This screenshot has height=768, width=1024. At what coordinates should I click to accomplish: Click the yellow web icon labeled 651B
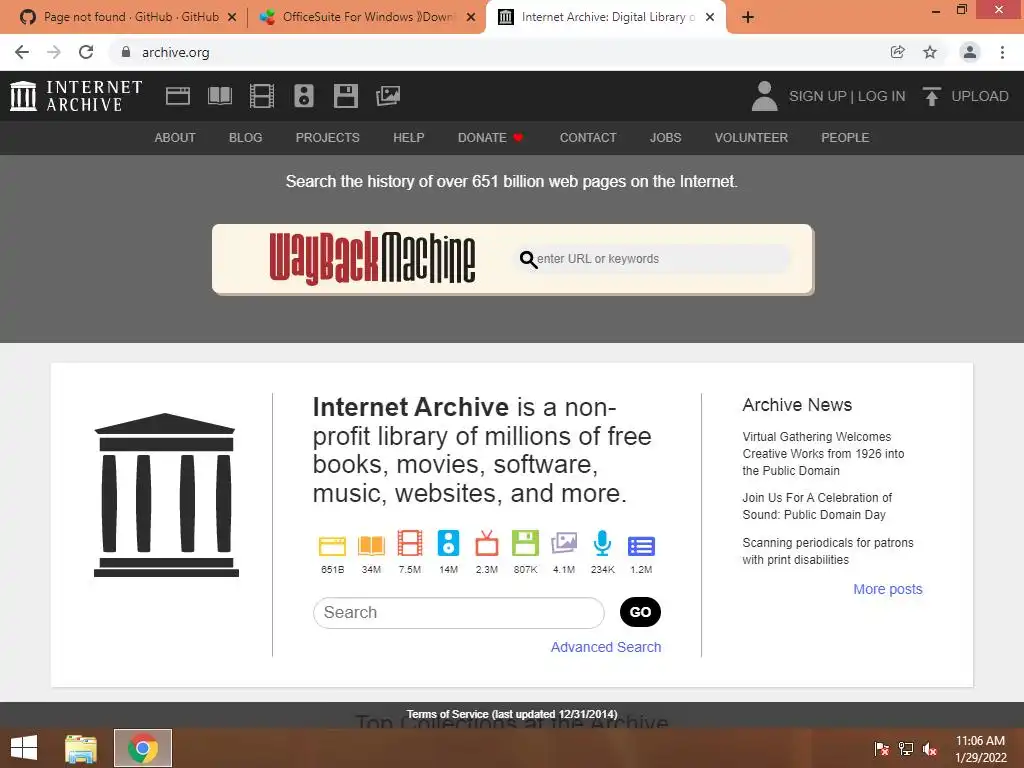pyautogui.click(x=332, y=545)
